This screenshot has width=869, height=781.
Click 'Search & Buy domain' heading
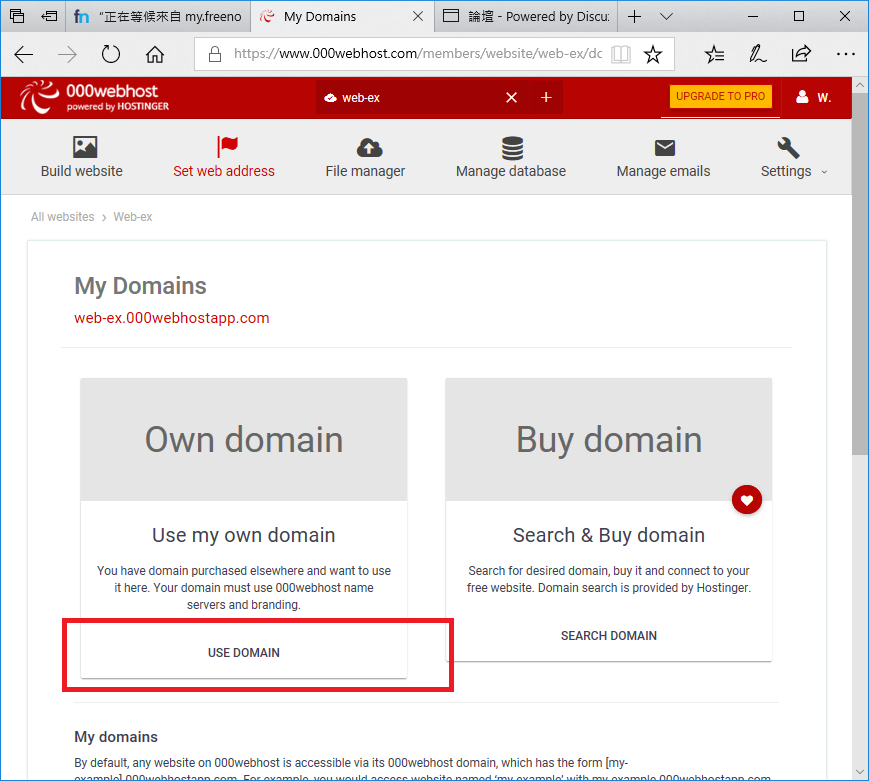coord(609,535)
